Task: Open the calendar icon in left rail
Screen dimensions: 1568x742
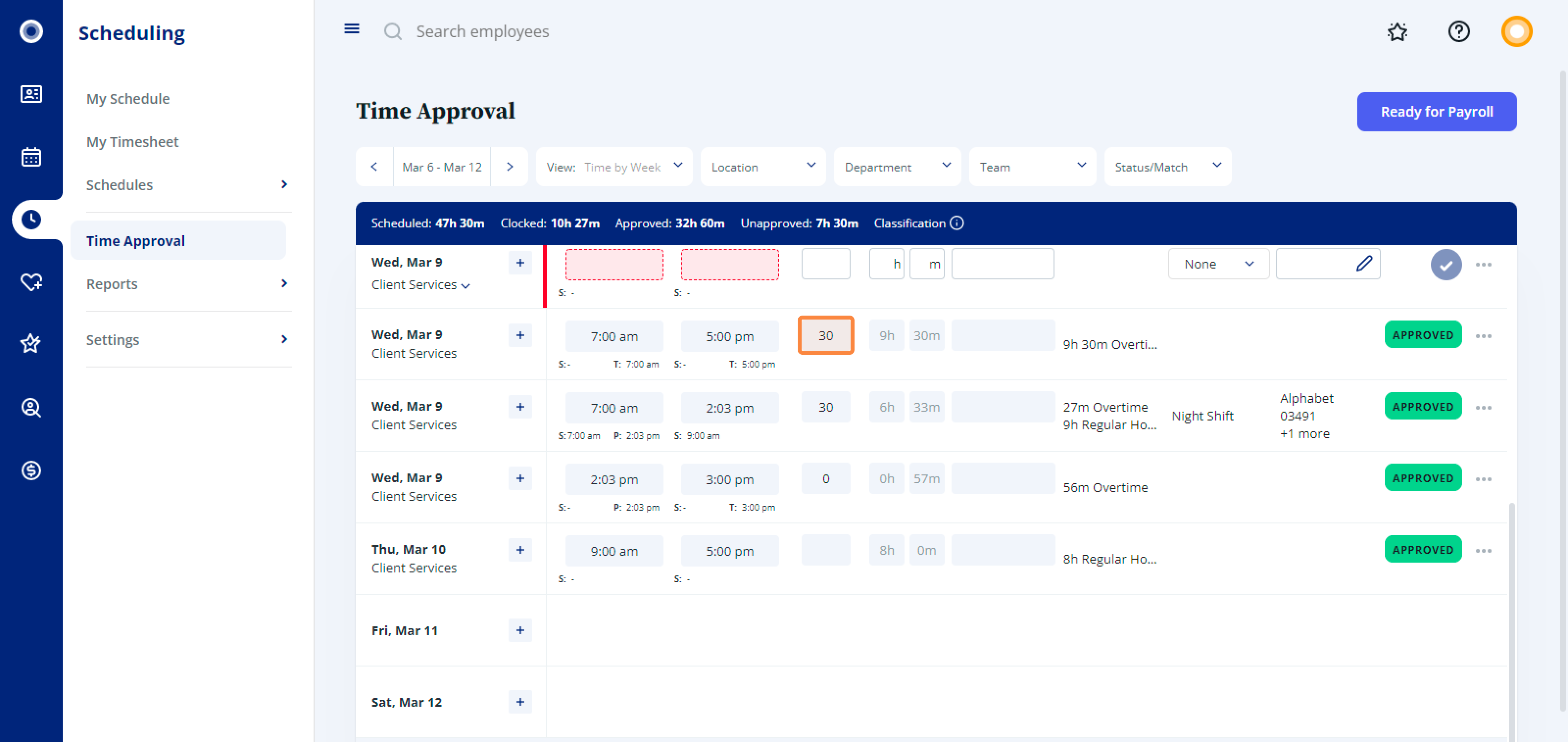Action: [x=31, y=156]
